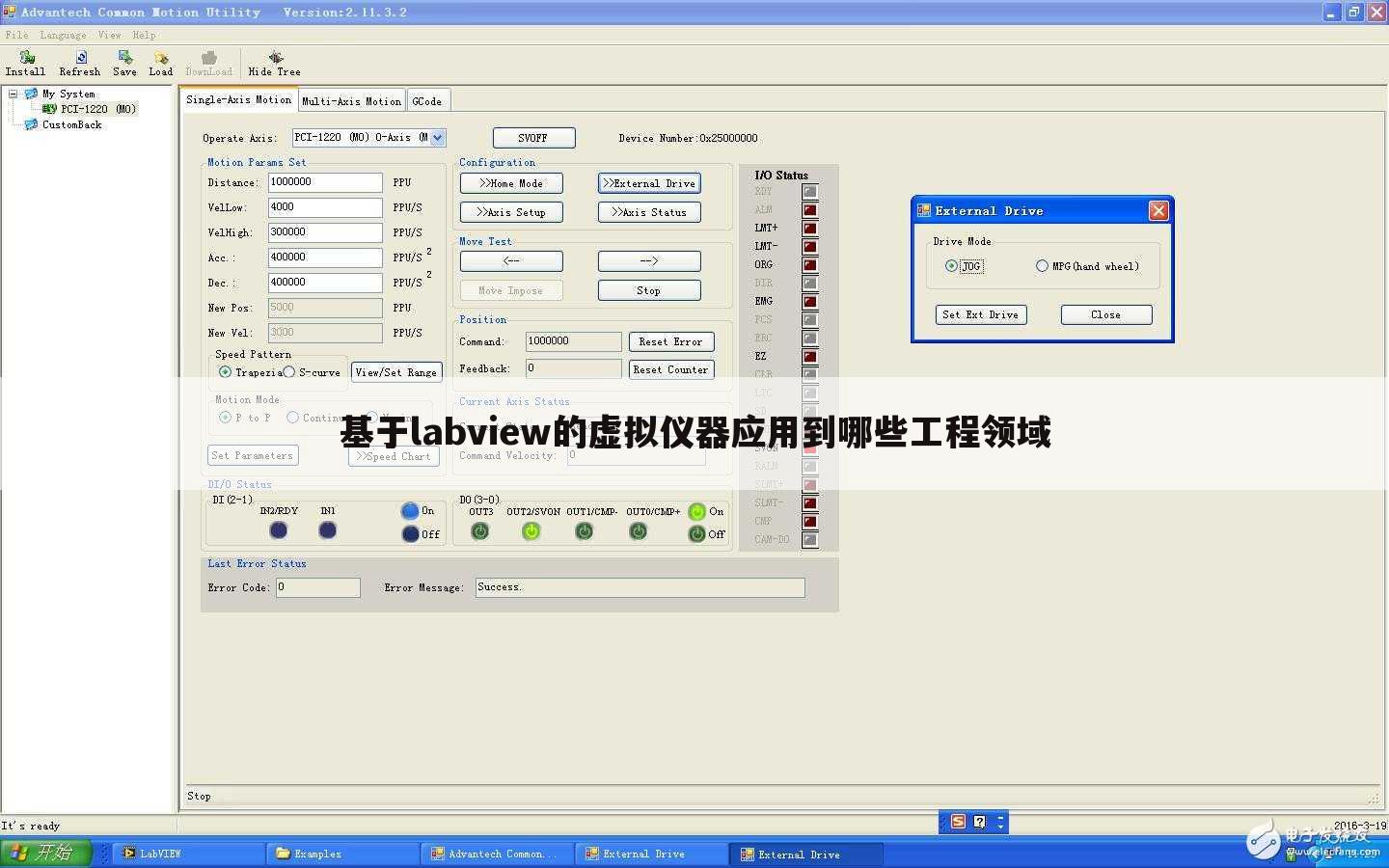The height and width of the screenshot is (868, 1389).
Task: Click Close in External Drive dialog
Action: 1106,314
